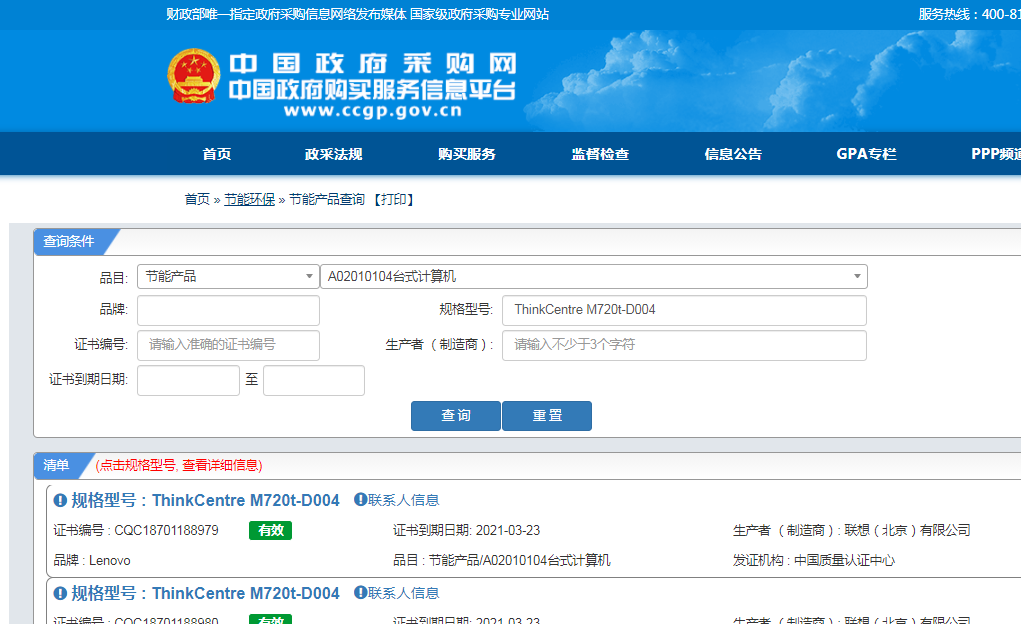Click 首页 breadcrumb link
The image size is (1021, 624).
point(197,199)
